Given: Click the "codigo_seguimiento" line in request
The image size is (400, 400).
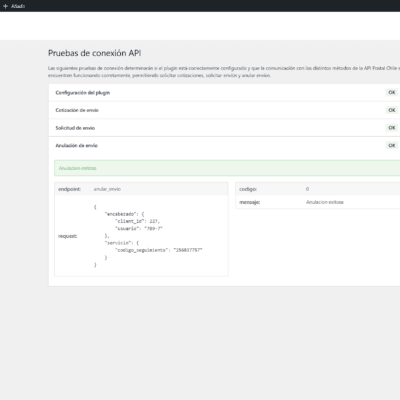Looking at the screenshot, I should coord(159,250).
